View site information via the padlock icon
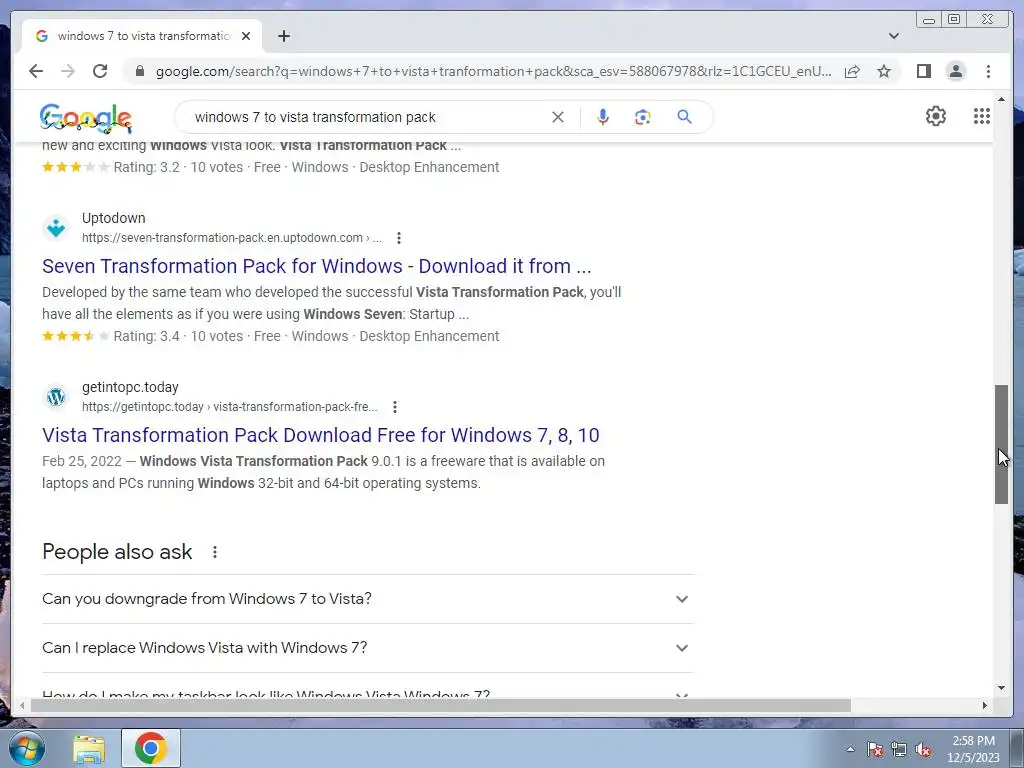1024x768 pixels. [140, 71]
